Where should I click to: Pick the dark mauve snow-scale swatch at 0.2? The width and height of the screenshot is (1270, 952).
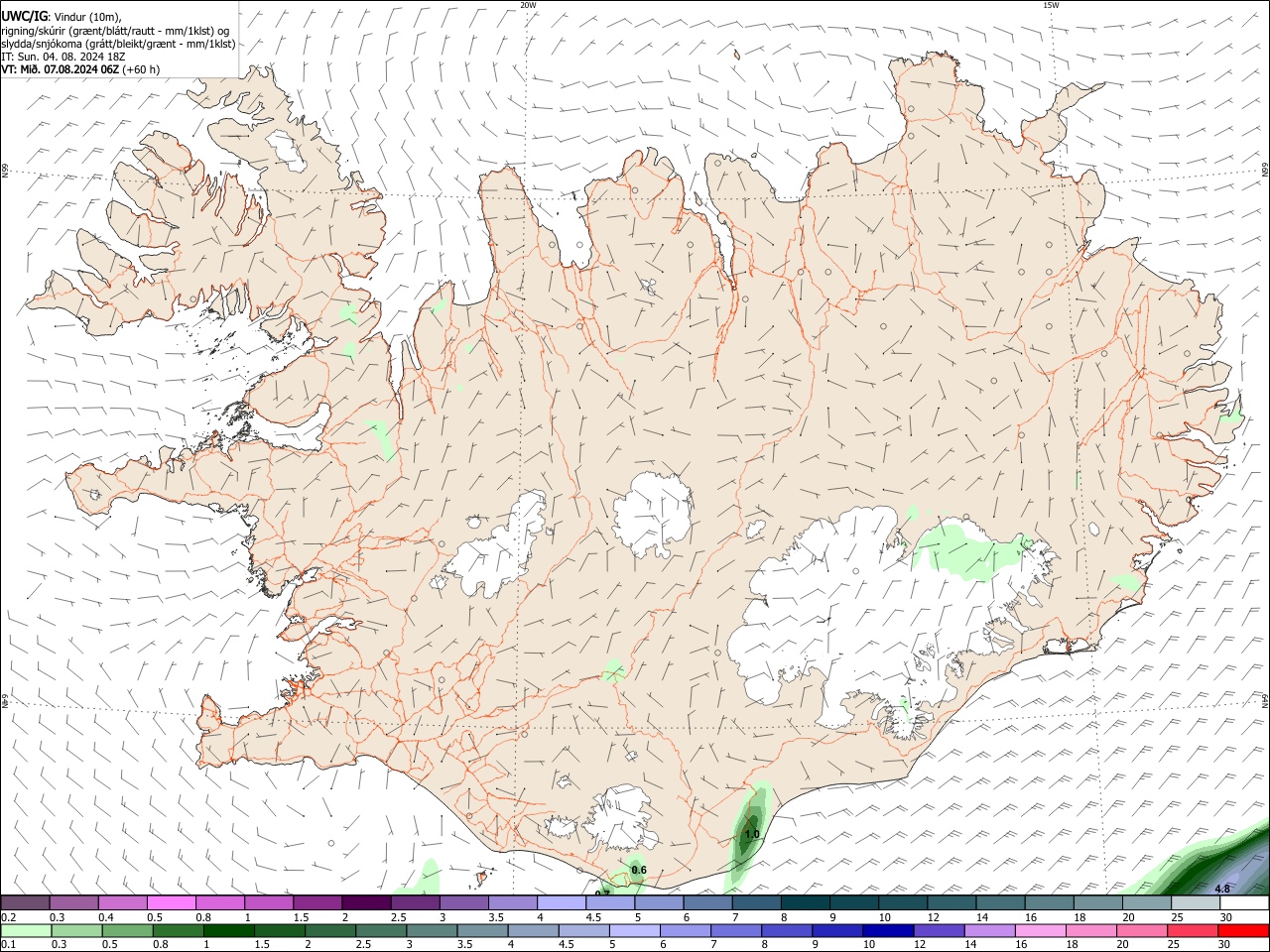pos(25,903)
